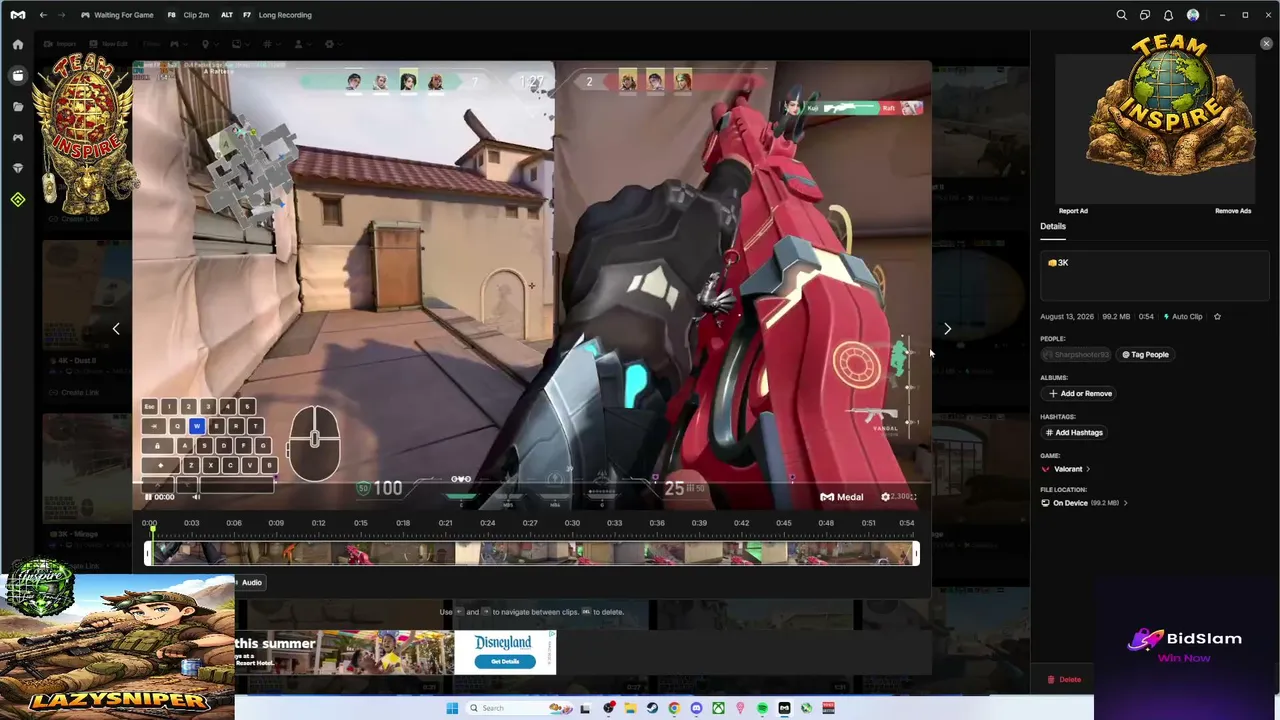Open the Medal logo menu
1280x720 pixels.
click(18, 15)
